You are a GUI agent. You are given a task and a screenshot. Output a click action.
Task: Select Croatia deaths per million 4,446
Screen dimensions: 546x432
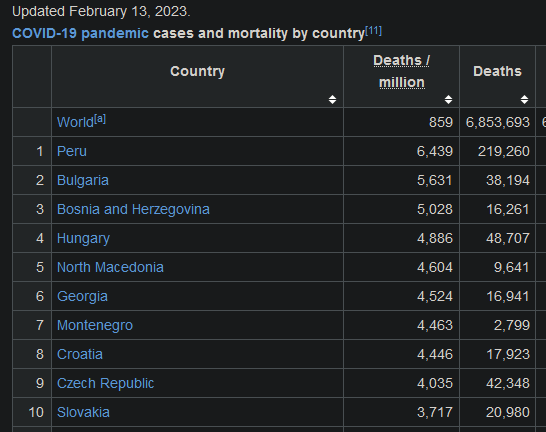click(x=435, y=354)
